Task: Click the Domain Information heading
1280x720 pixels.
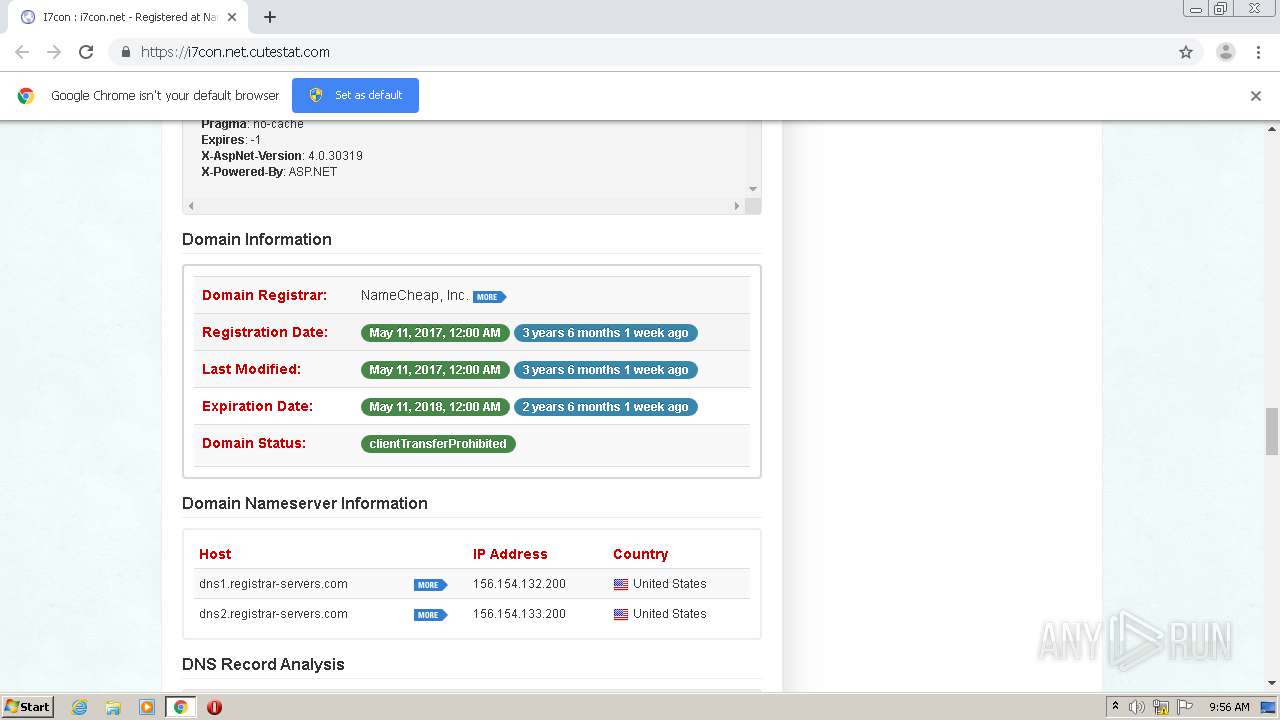Action: (x=257, y=239)
